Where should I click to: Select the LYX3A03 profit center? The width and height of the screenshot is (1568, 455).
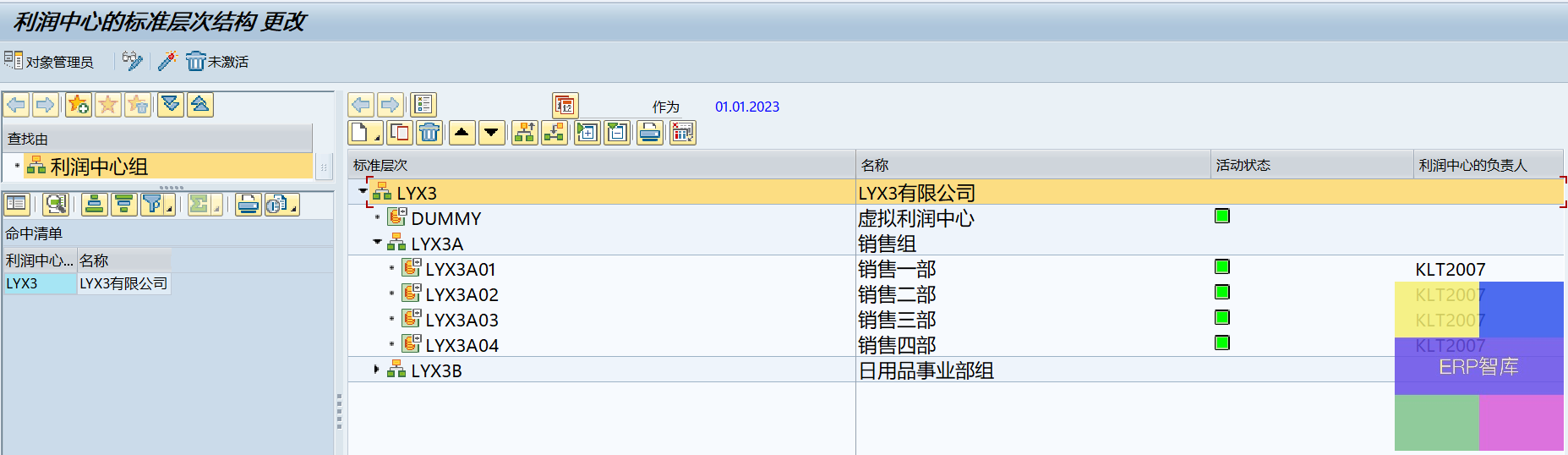pos(462,320)
